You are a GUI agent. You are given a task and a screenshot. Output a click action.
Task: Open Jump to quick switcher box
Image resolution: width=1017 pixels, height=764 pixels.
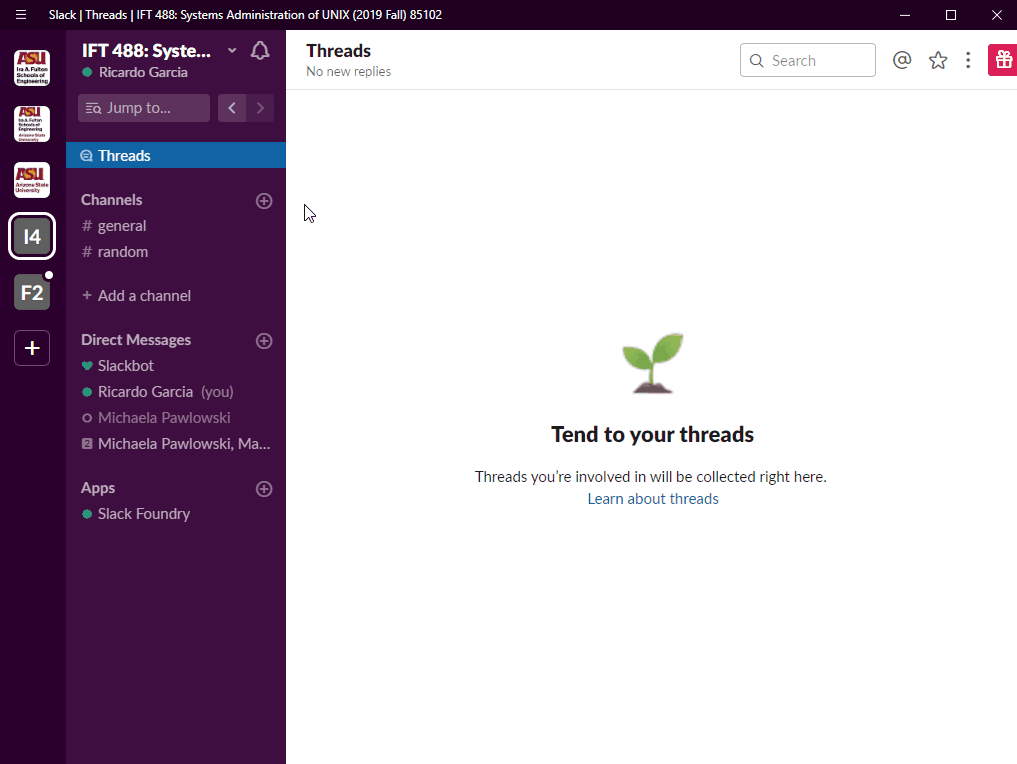(144, 108)
